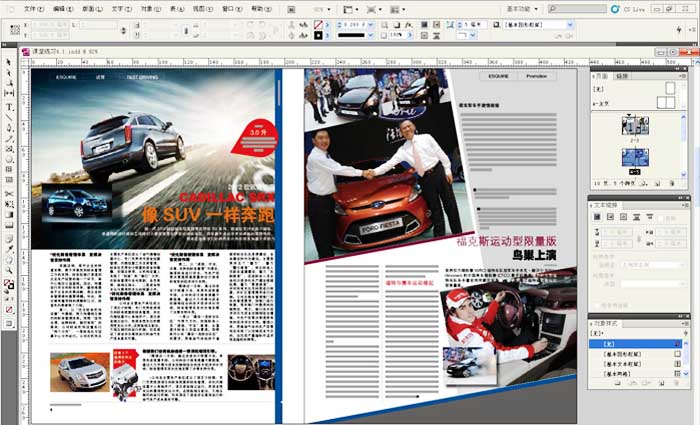Click the Pages panel vertical scrollbar
Image resolution: width=700 pixels, height=425 pixels.
683,145
